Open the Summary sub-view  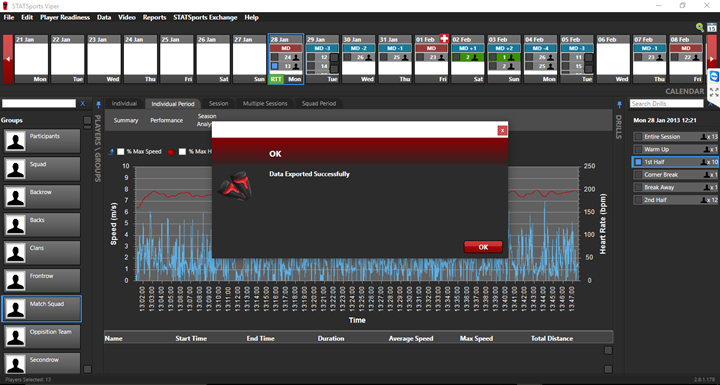click(126, 120)
